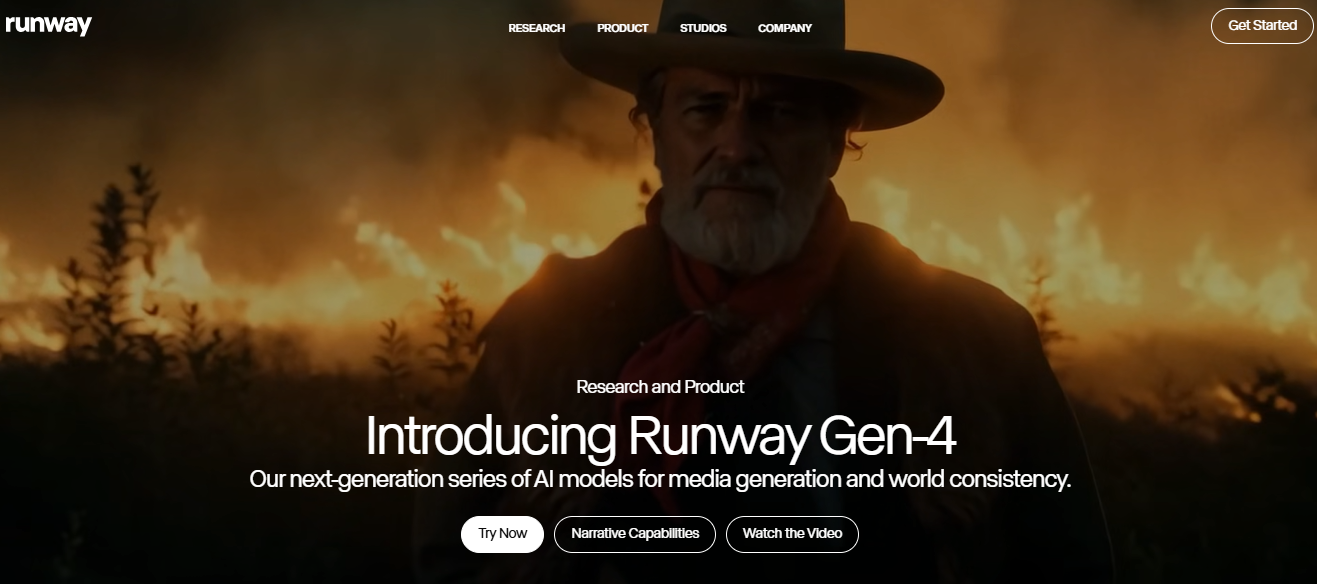This screenshot has width=1317, height=584.
Task: Click the runway logo
Action: tap(48, 25)
